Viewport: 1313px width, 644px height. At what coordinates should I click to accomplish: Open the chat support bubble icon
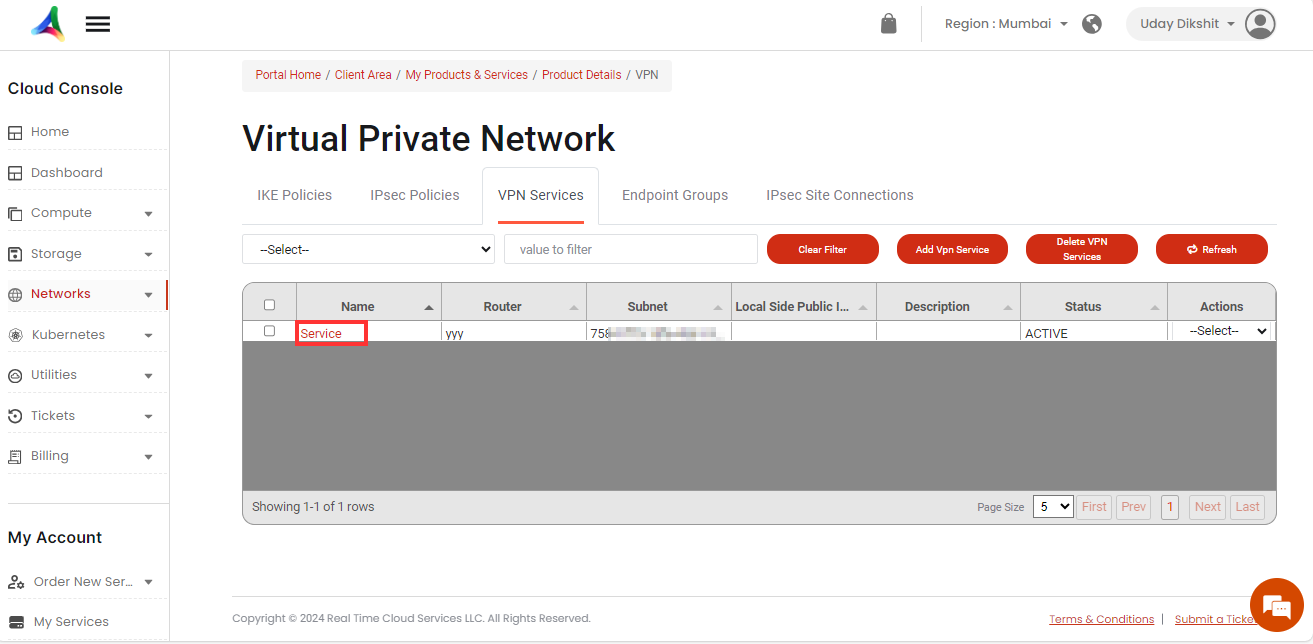pyautogui.click(x=1276, y=605)
